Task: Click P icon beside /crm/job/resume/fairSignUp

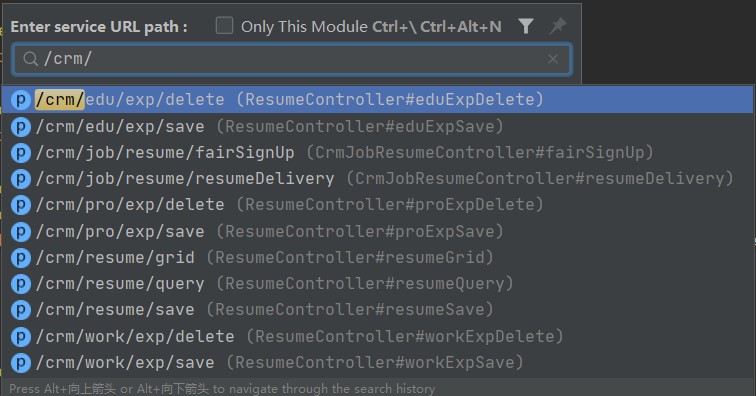Action: click(x=21, y=153)
